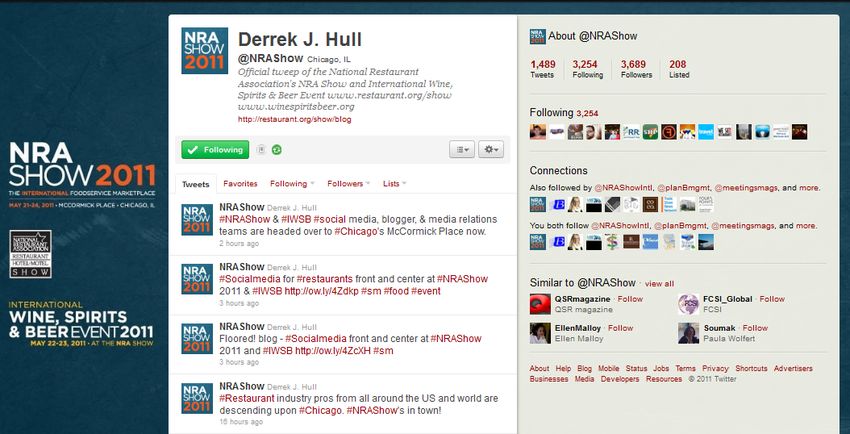Click the QSRmagazine red avatar
The width and height of the screenshot is (850, 434).
coord(540,304)
